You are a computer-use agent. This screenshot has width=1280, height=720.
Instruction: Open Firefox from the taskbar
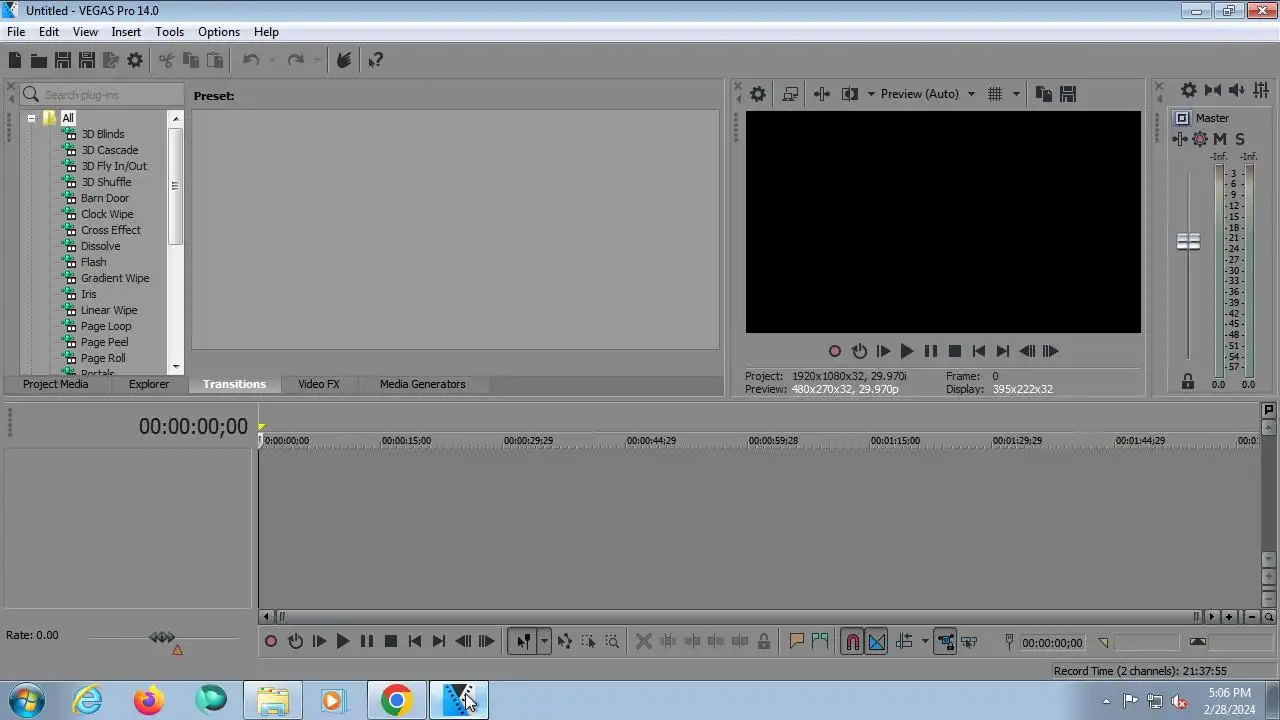149,701
